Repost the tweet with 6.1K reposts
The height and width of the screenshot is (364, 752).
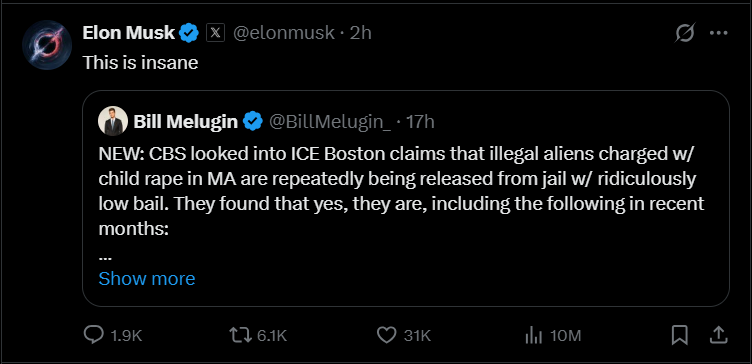(x=258, y=335)
